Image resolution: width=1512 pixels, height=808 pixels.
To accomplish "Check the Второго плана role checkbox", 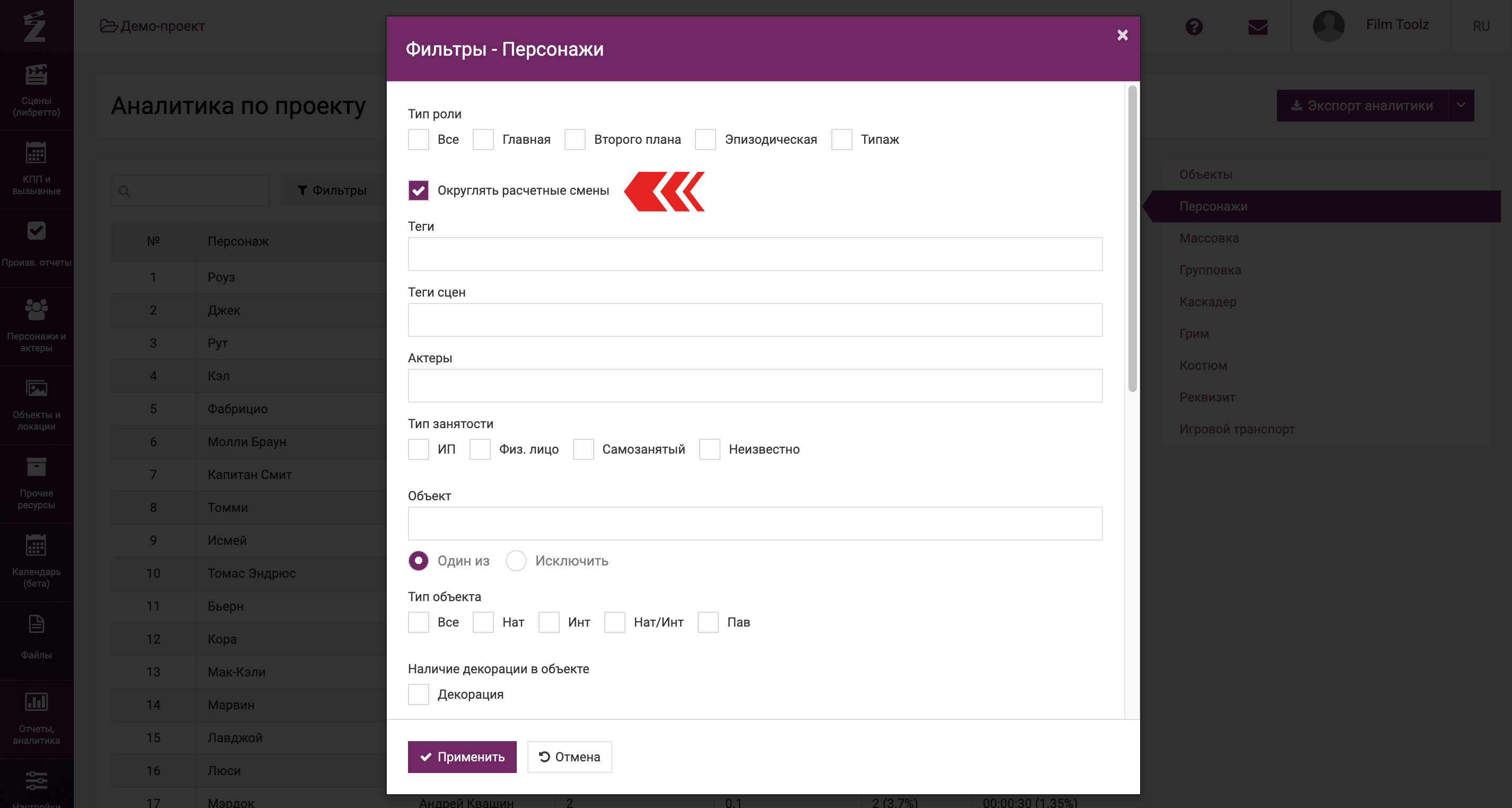I will 575,140.
